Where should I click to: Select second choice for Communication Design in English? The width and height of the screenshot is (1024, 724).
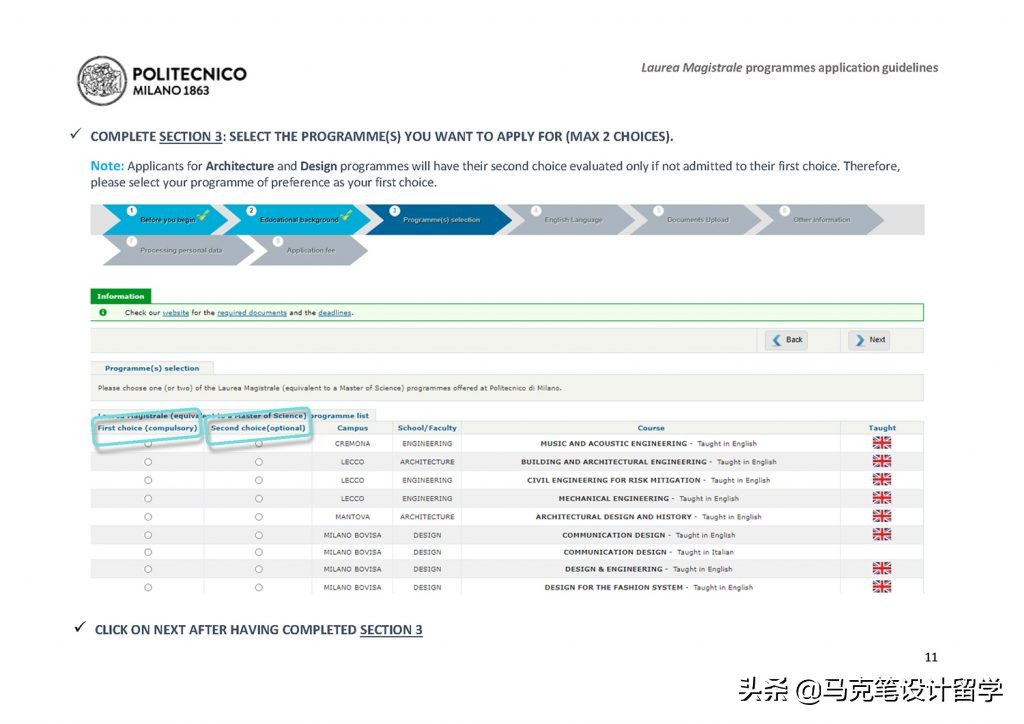pyautogui.click(x=259, y=535)
